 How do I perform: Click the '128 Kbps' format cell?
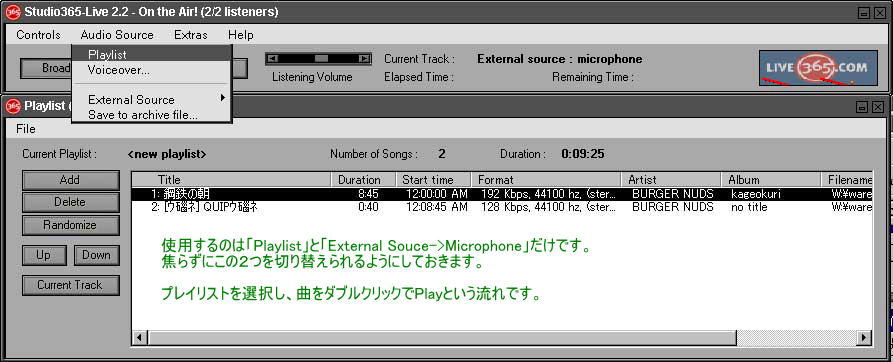pyautogui.click(x=548, y=207)
